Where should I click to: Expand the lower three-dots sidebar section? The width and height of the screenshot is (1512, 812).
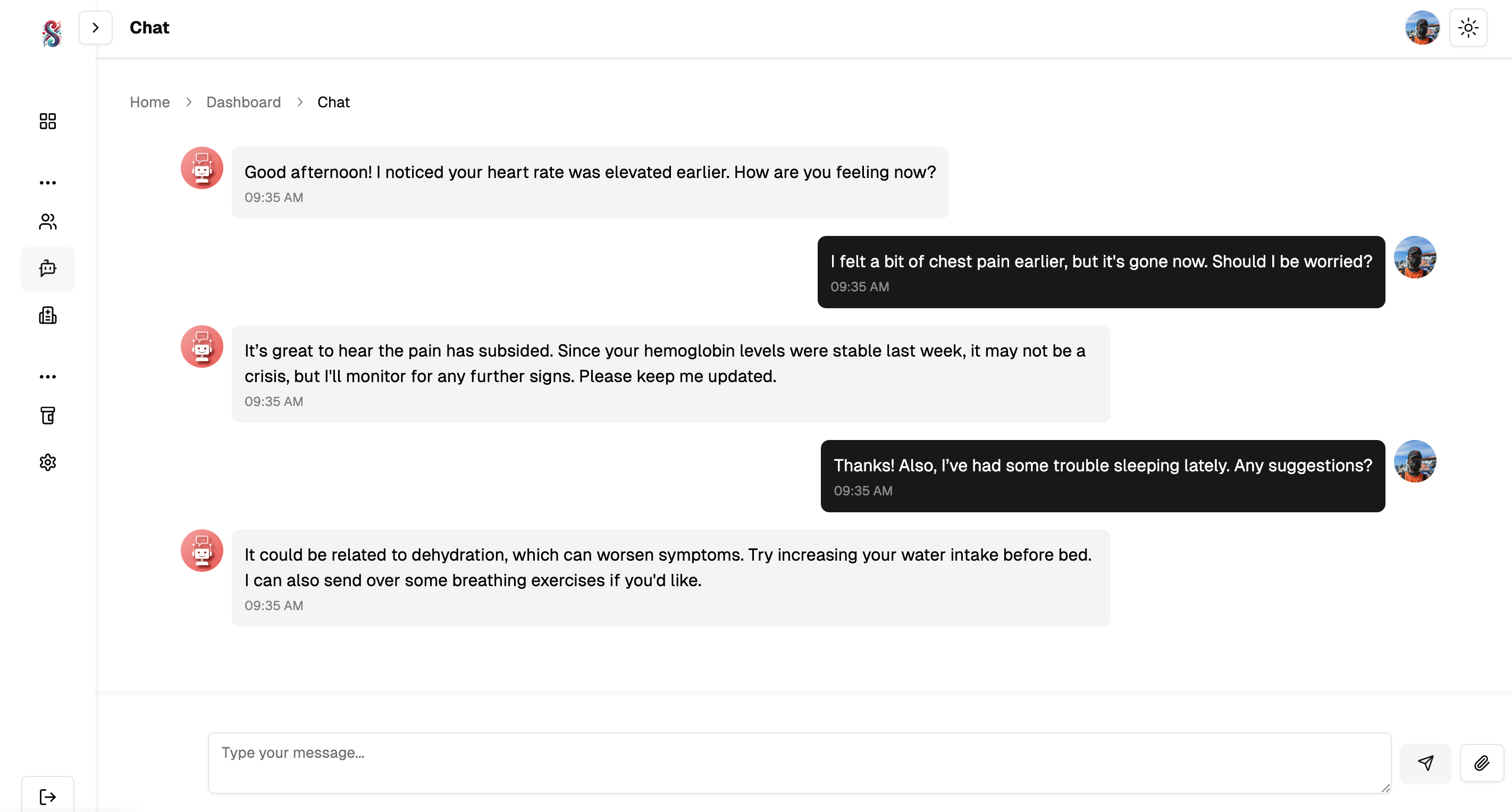(47, 377)
